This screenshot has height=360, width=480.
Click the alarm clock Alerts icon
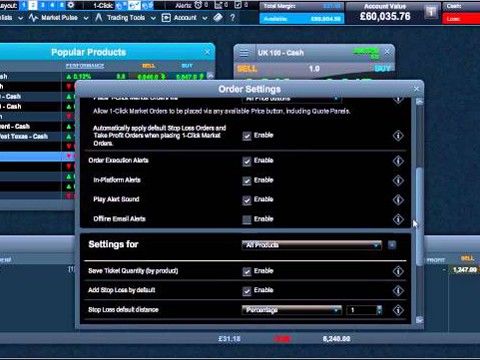pos(198,5)
